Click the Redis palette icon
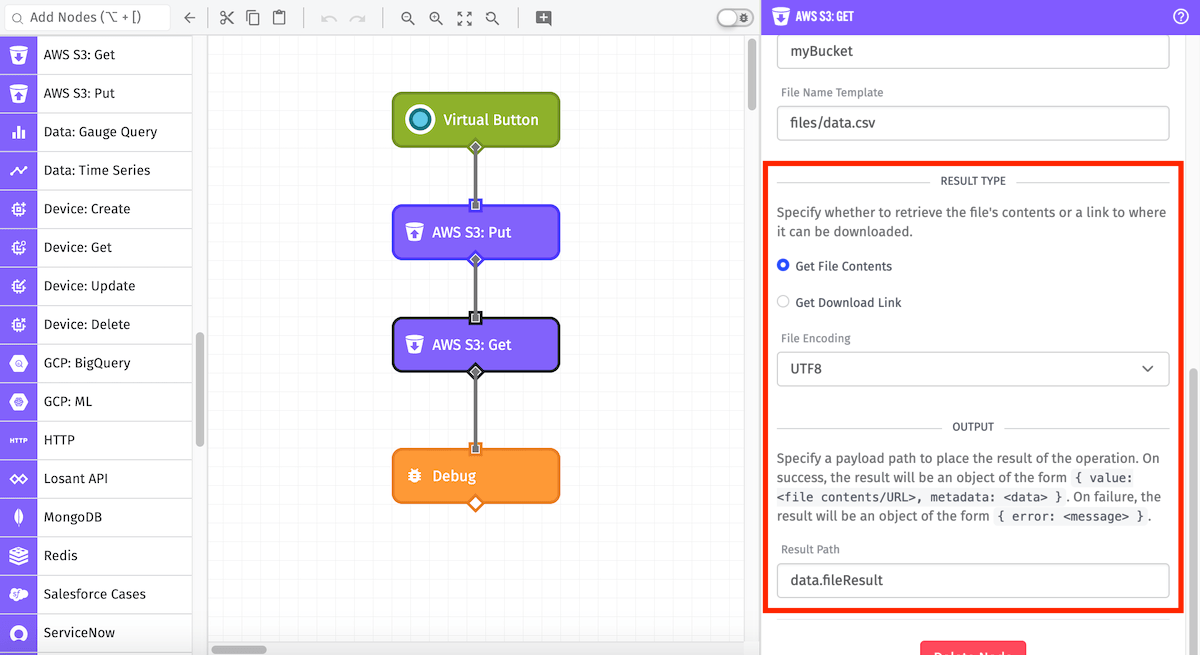This screenshot has height=655, width=1200. click(x=18, y=556)
